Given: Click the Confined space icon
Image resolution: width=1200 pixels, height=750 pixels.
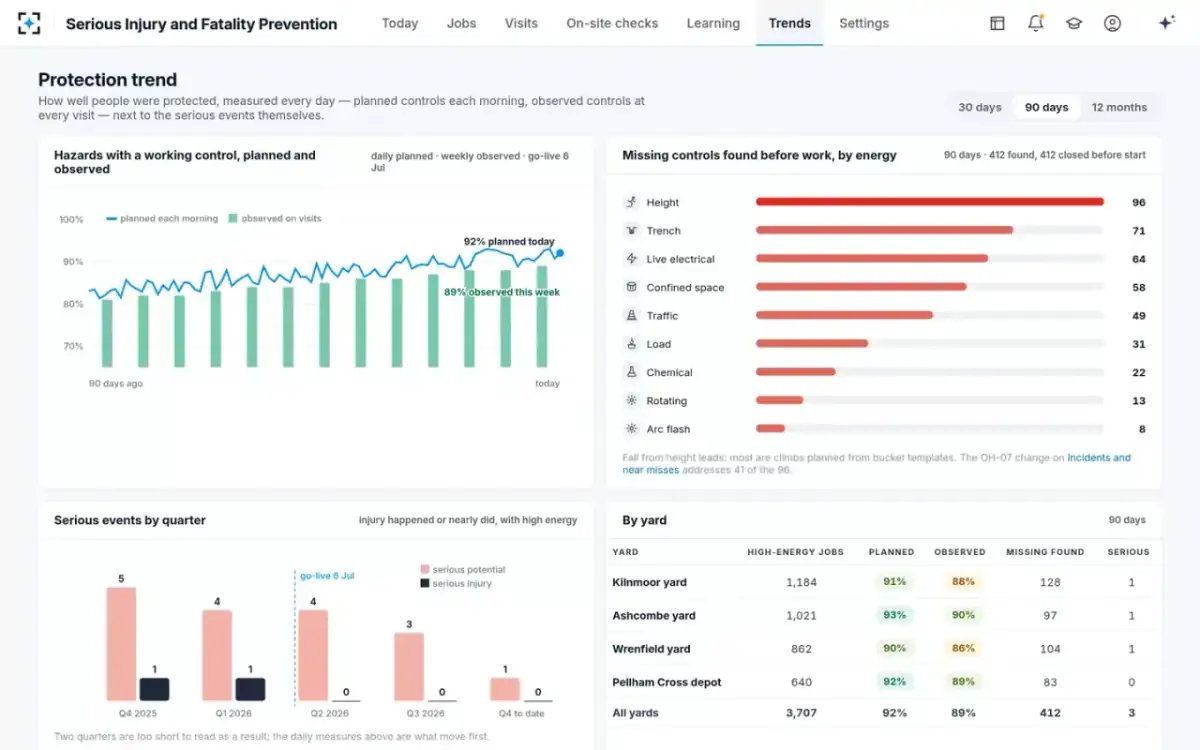Looking at the screenshot, I should click(631, 287).
